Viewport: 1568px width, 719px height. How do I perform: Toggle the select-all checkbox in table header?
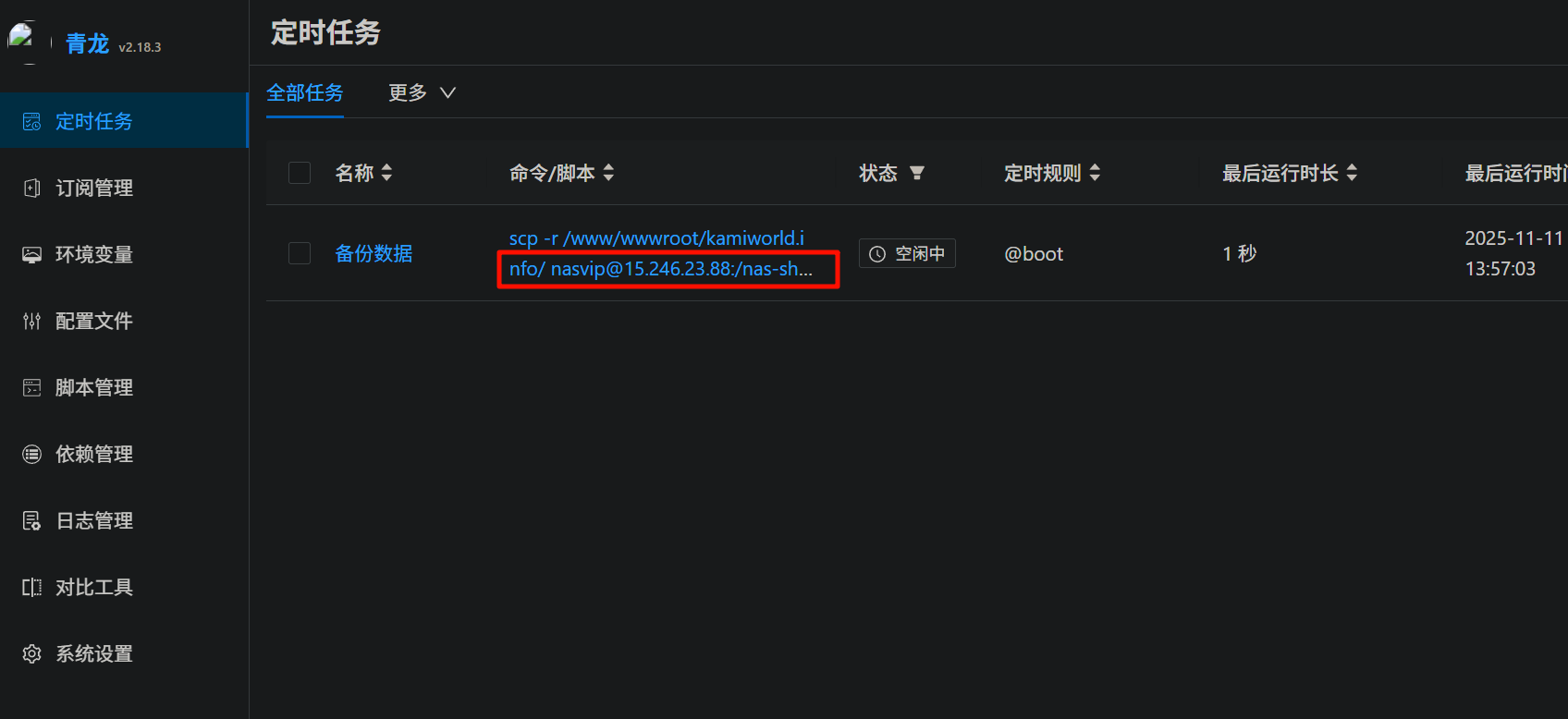(x=300, y=173)
